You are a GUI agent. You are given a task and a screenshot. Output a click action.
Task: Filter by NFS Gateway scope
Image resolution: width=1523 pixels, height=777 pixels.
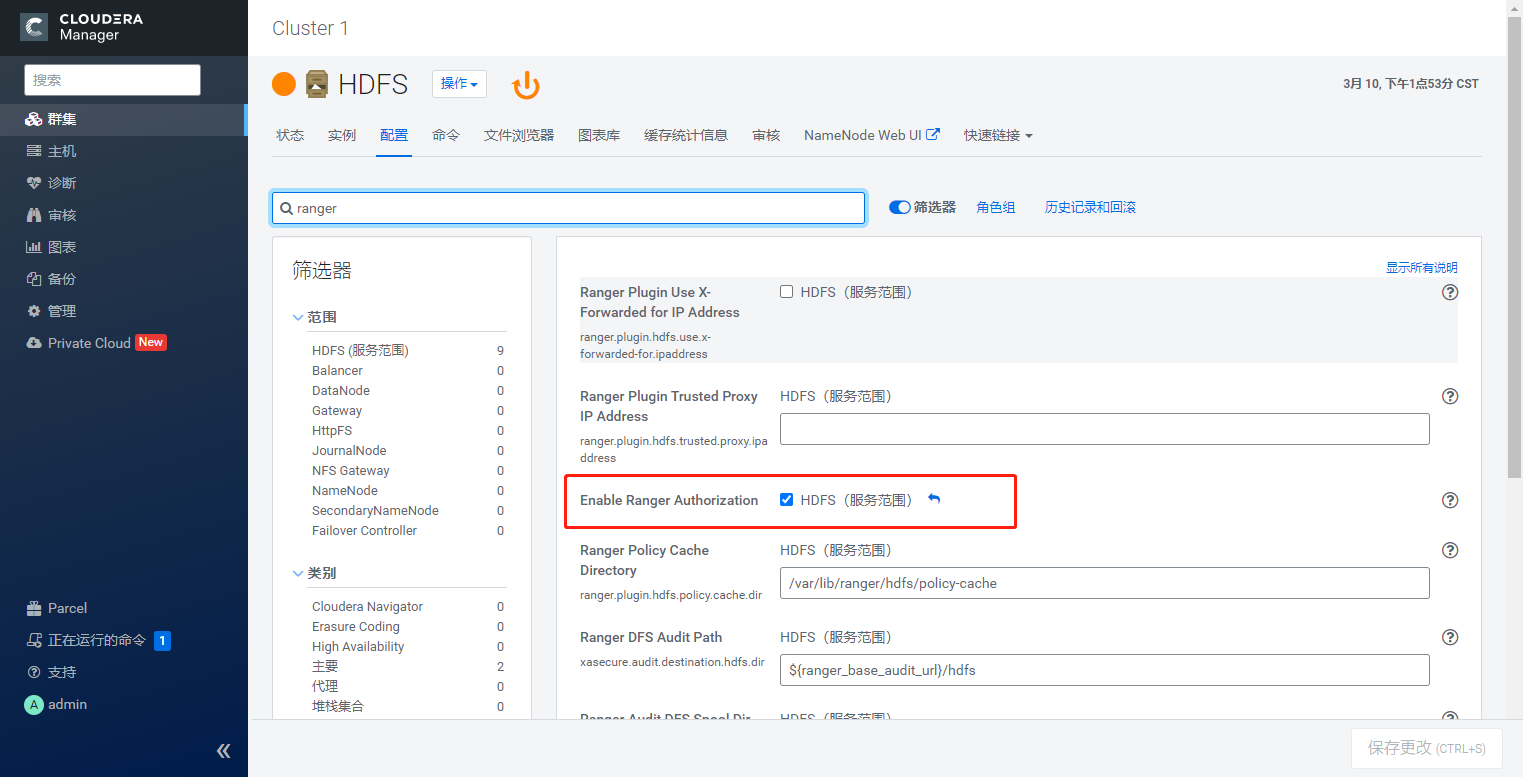351,470
